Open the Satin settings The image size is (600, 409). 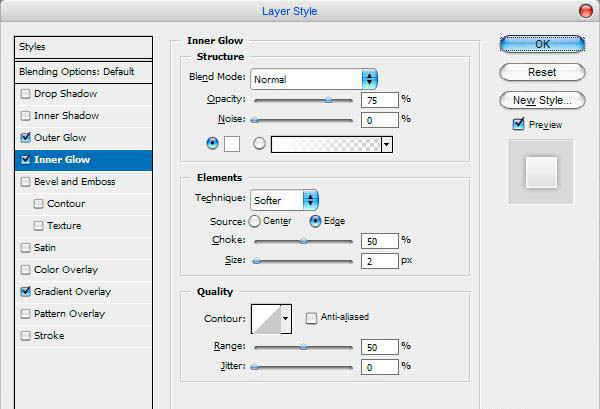click(45, 248)
